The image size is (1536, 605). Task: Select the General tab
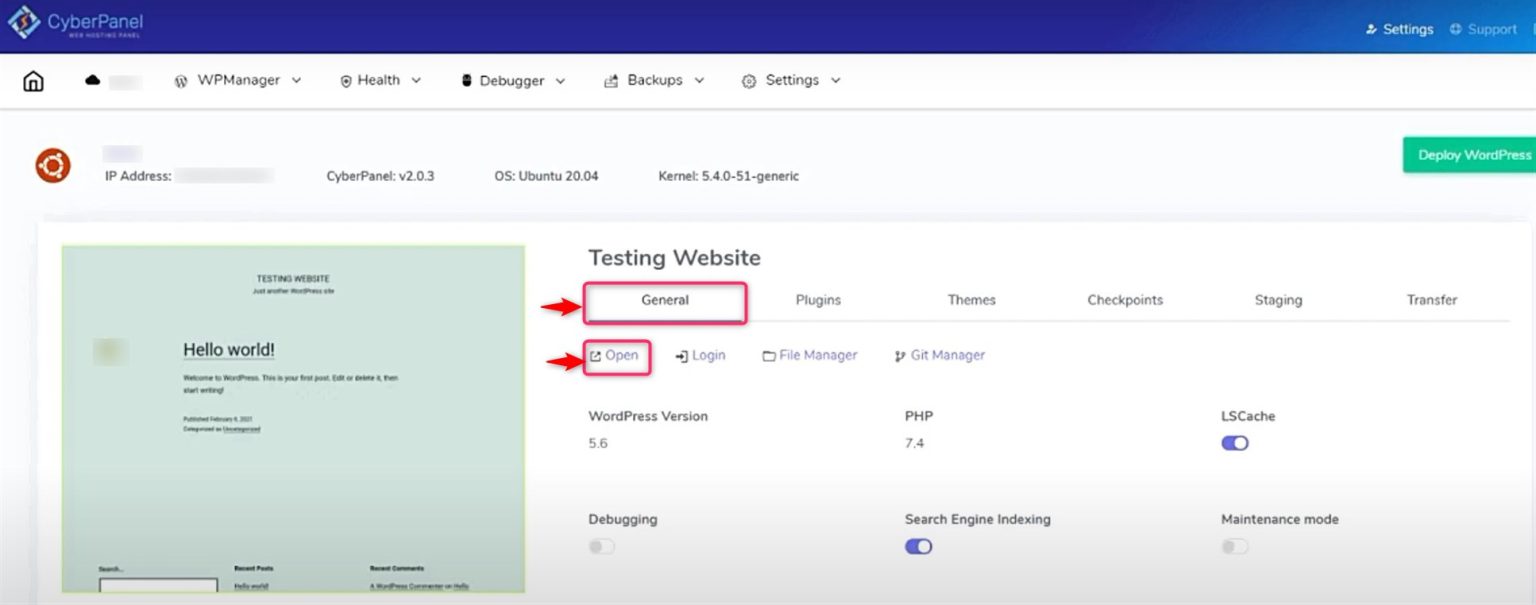665,300
